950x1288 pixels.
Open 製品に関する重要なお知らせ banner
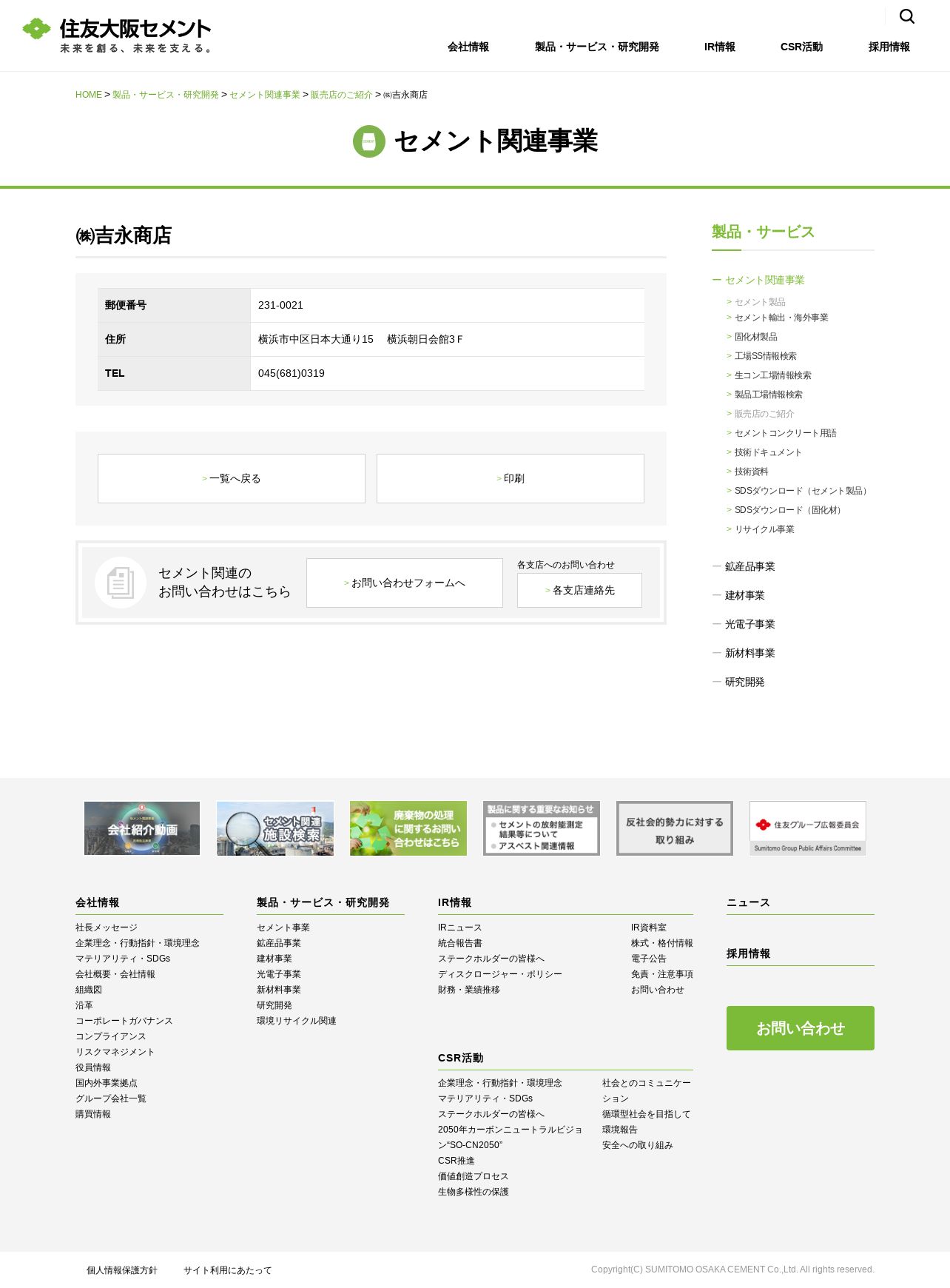542,828
